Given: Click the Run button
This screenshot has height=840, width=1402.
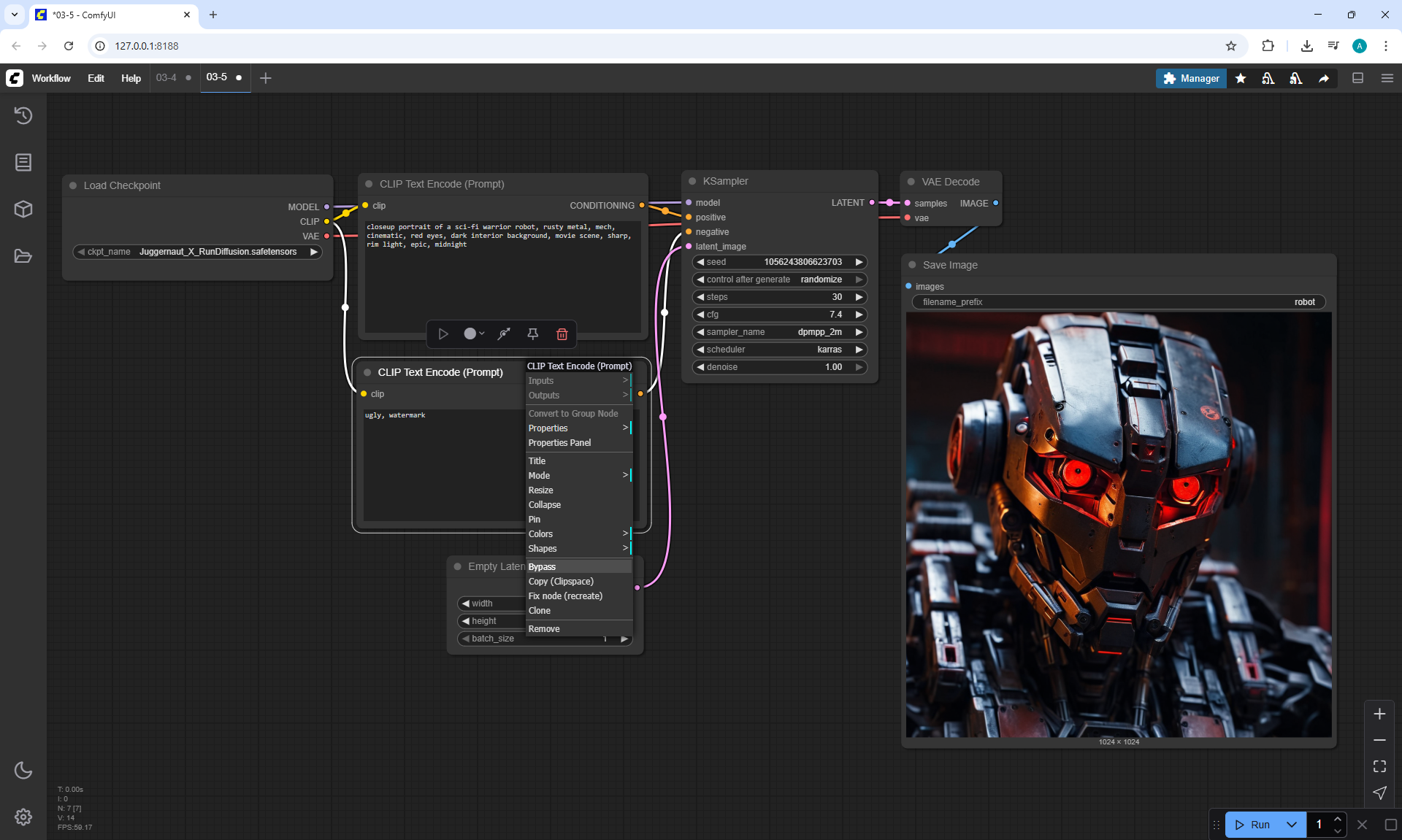Looking at the screenshot, I should (1253, 825).
